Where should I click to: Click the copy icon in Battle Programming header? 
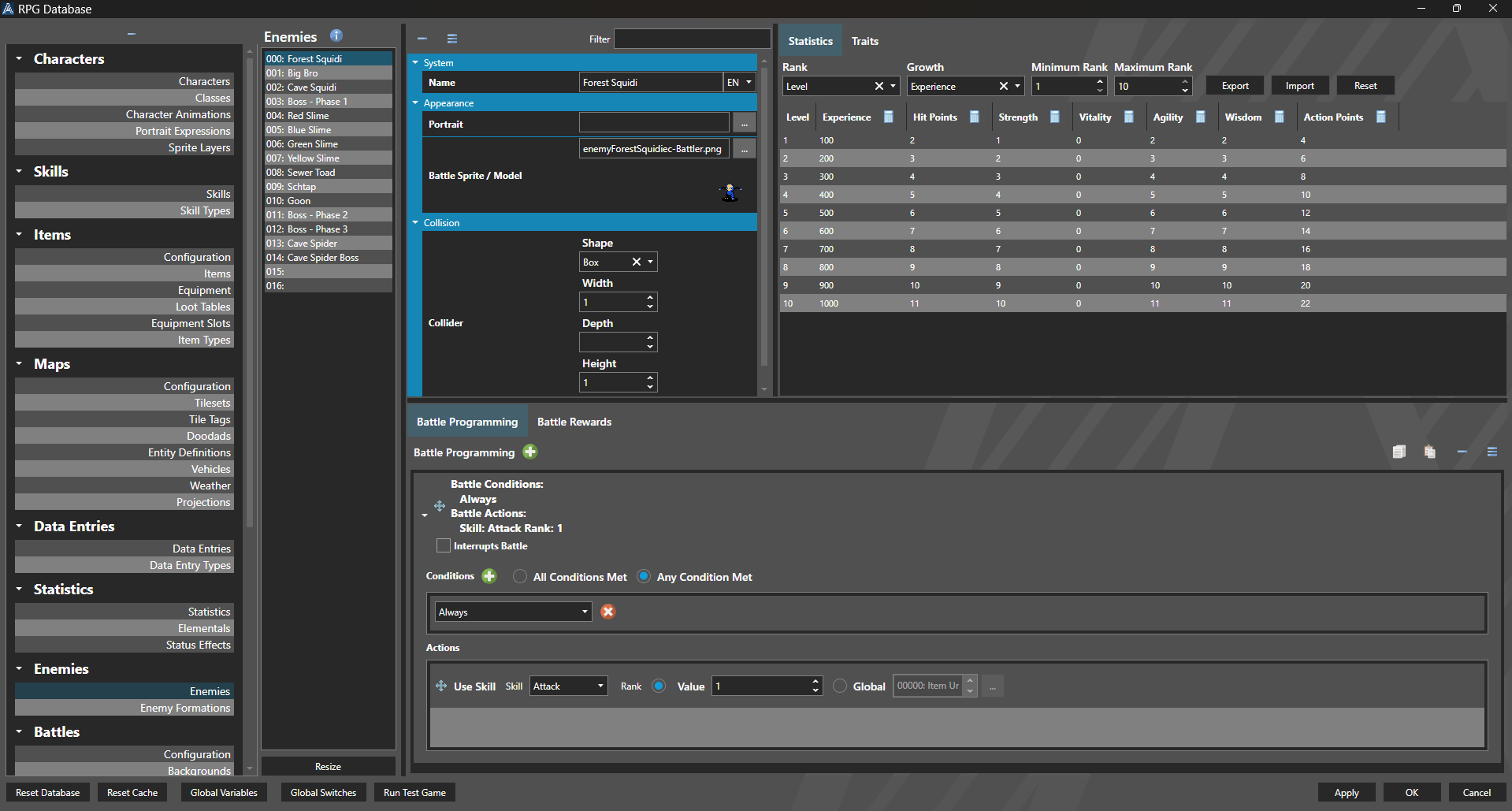point(1399,452)
